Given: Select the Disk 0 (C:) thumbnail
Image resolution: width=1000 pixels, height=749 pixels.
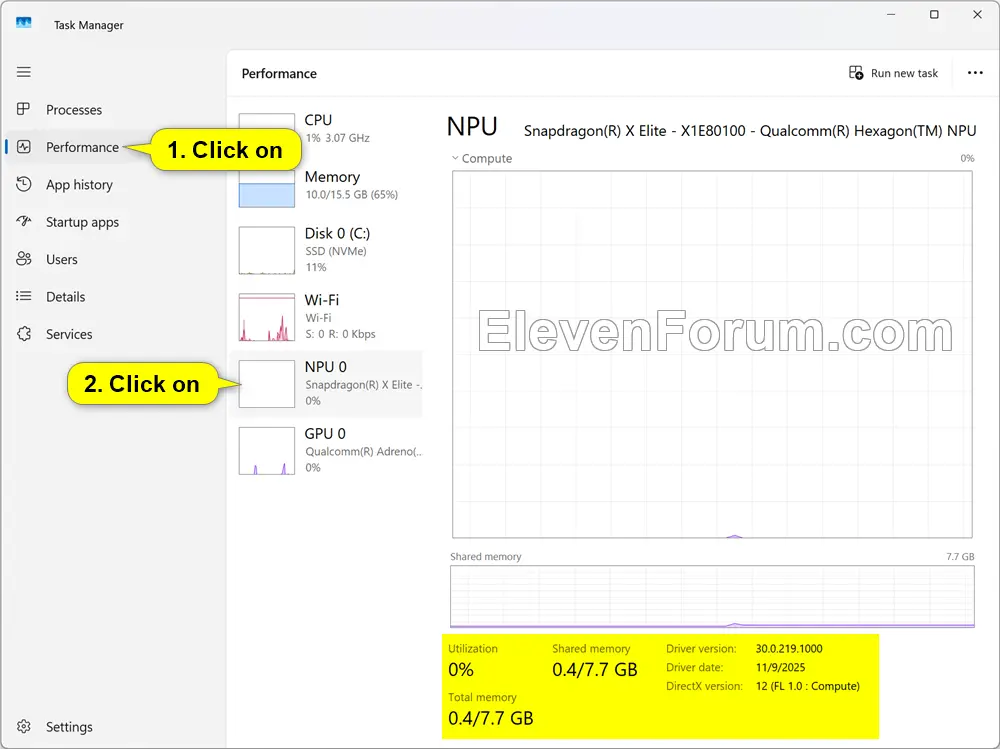Looking at the screenshot, I should tap(267, 250).
